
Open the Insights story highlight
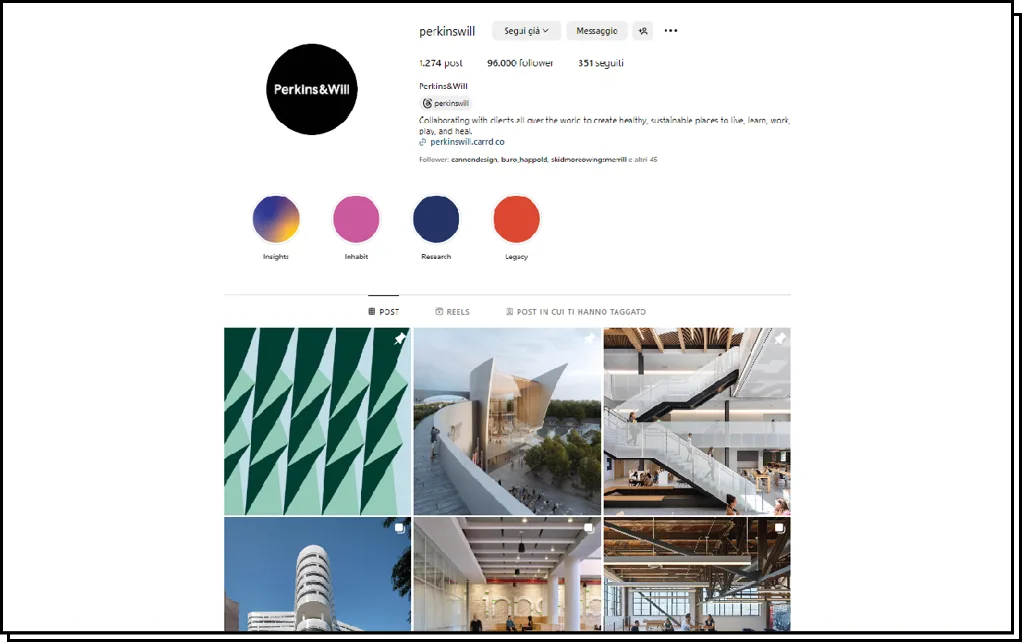pos(276,219)
